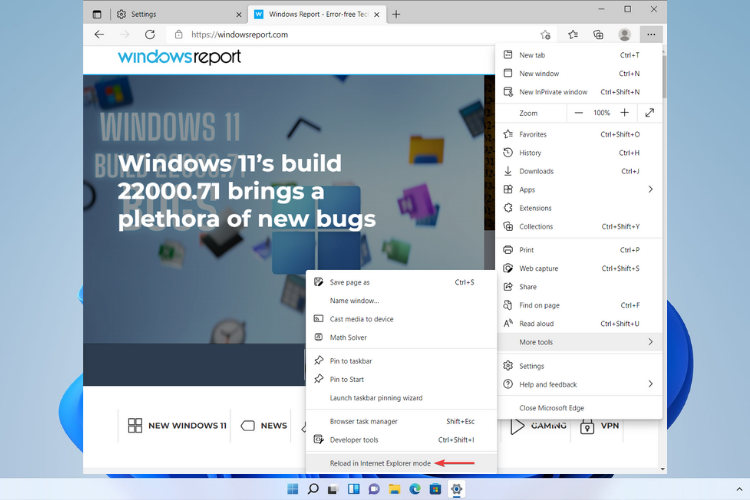
Task: Select Pin to taskbar
Action: click(x=401, y=361)
